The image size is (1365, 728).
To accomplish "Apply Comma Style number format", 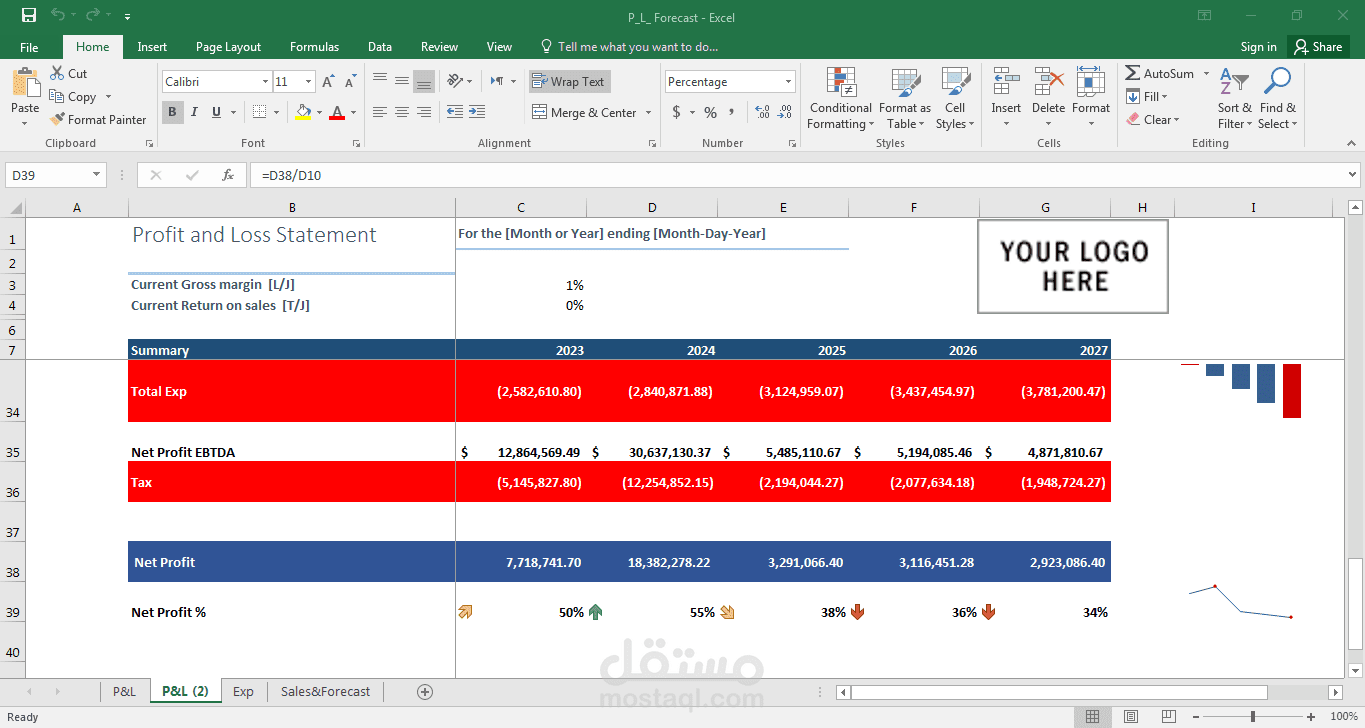I will 732,112.
